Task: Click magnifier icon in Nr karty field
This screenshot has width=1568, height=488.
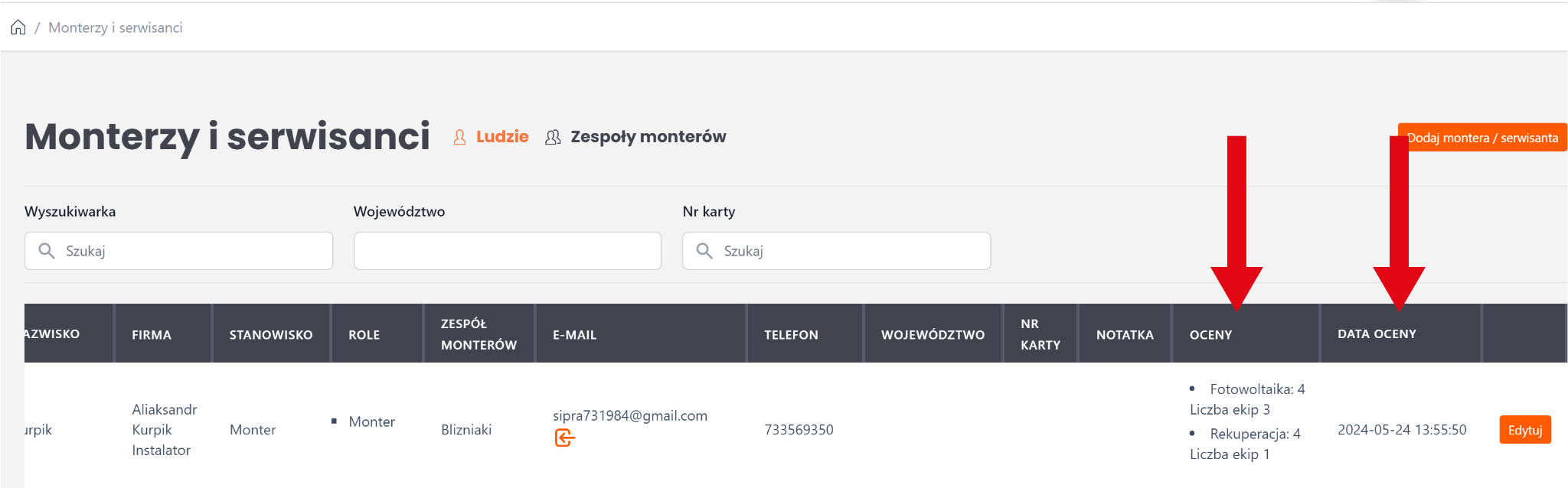Action: pyautogui.click(x=704, y=251)
